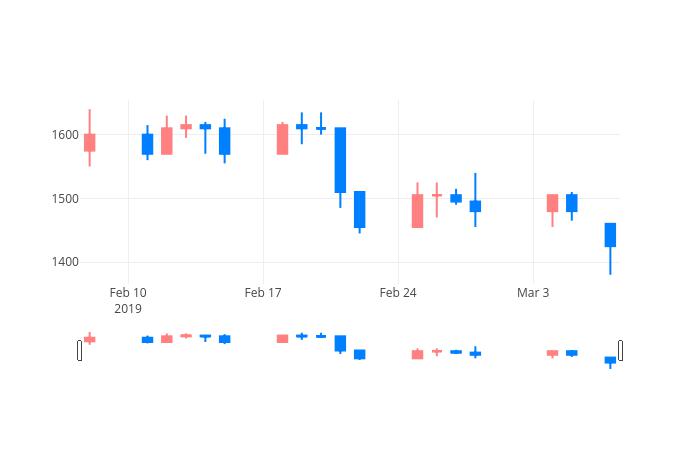Click the red candlestick just after Feb 17
Viewport: 700px width, 450px height.
[x=282, y=139]
